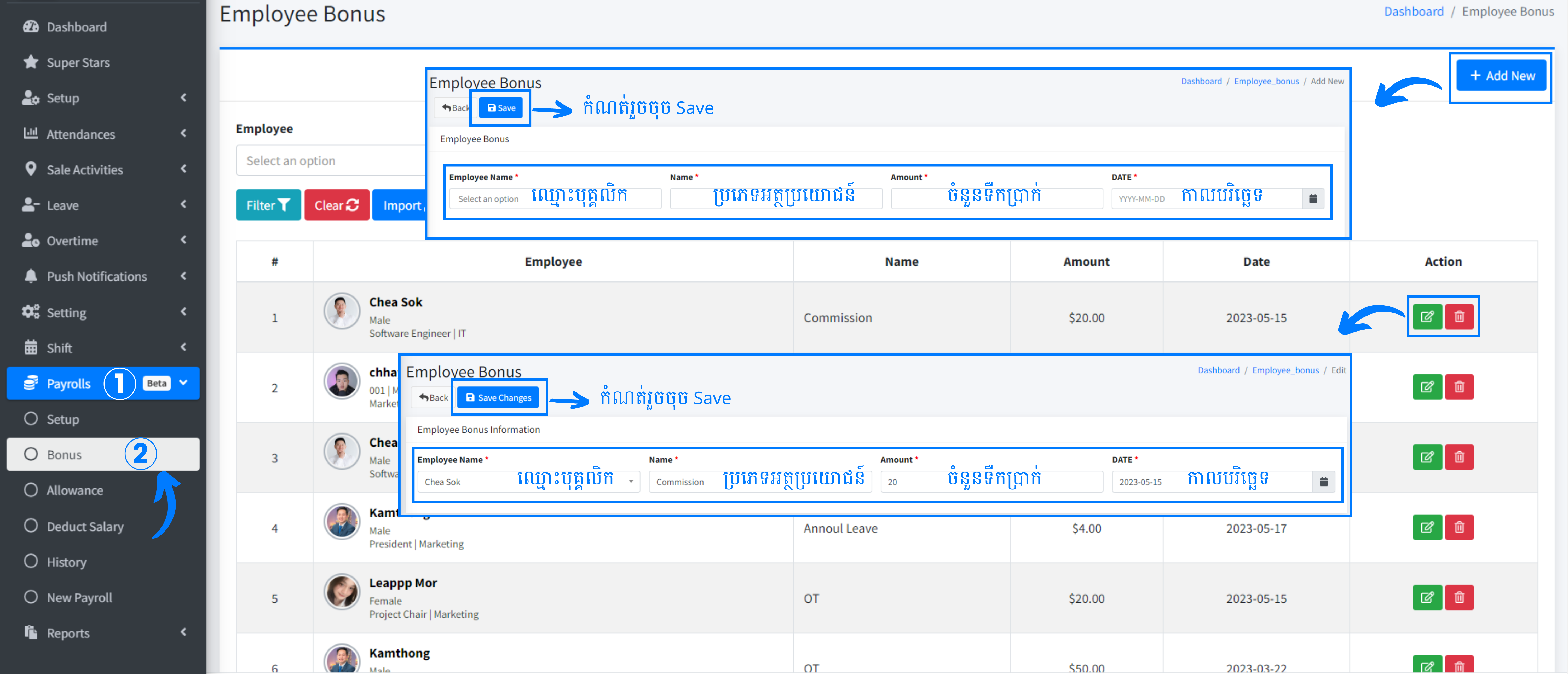Open the Employee Name dropdown in Add New form

pyautogui.click(x=555, y=198)
